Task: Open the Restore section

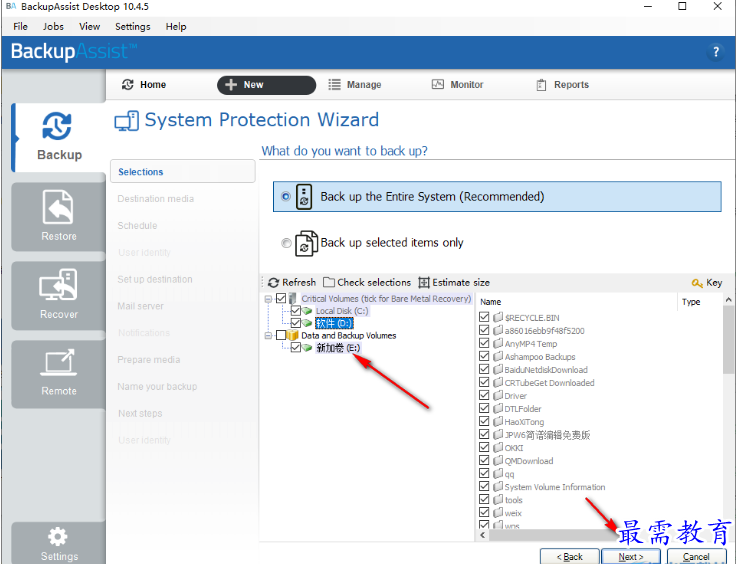Action: (59, 216)
